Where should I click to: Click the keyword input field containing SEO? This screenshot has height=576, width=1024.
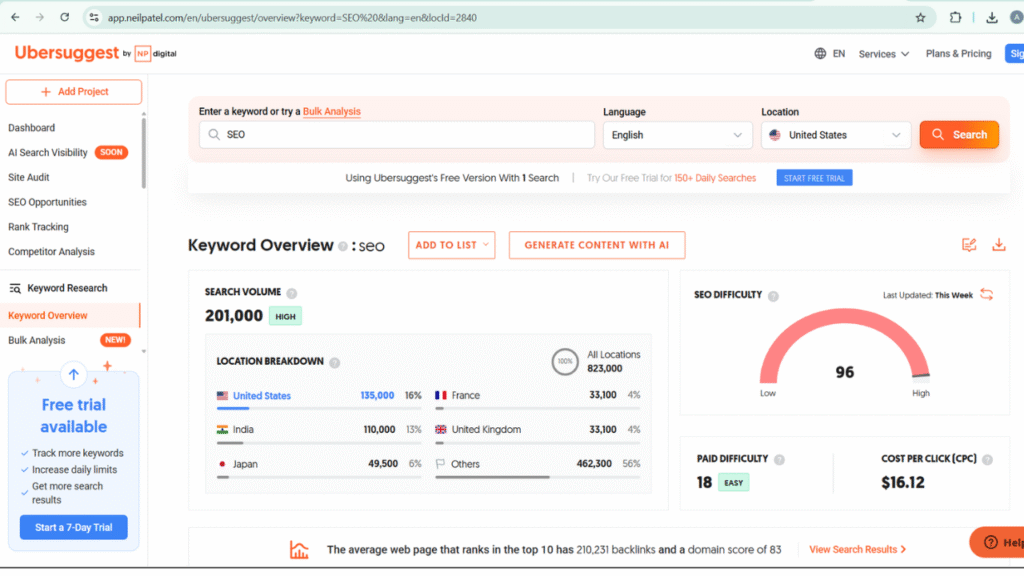coord(400,135)
